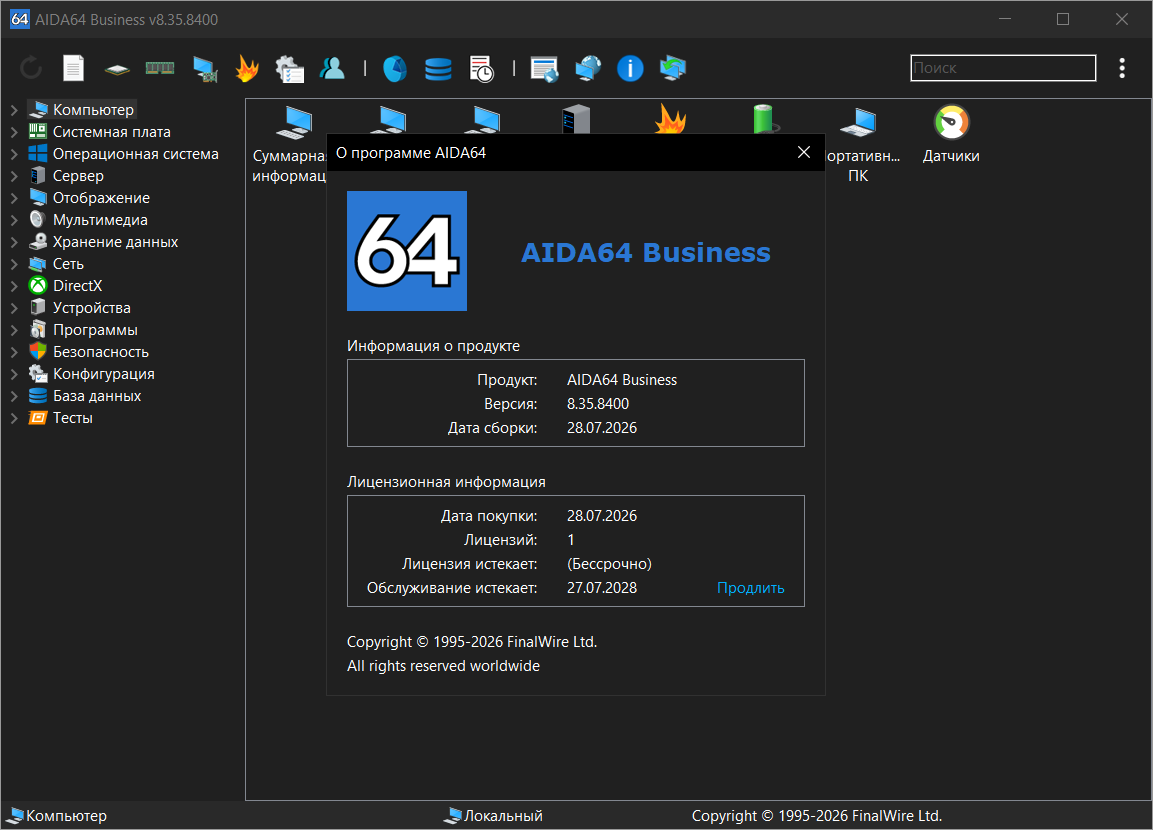Expand the Устройства tree node

[x=14, y=307]
